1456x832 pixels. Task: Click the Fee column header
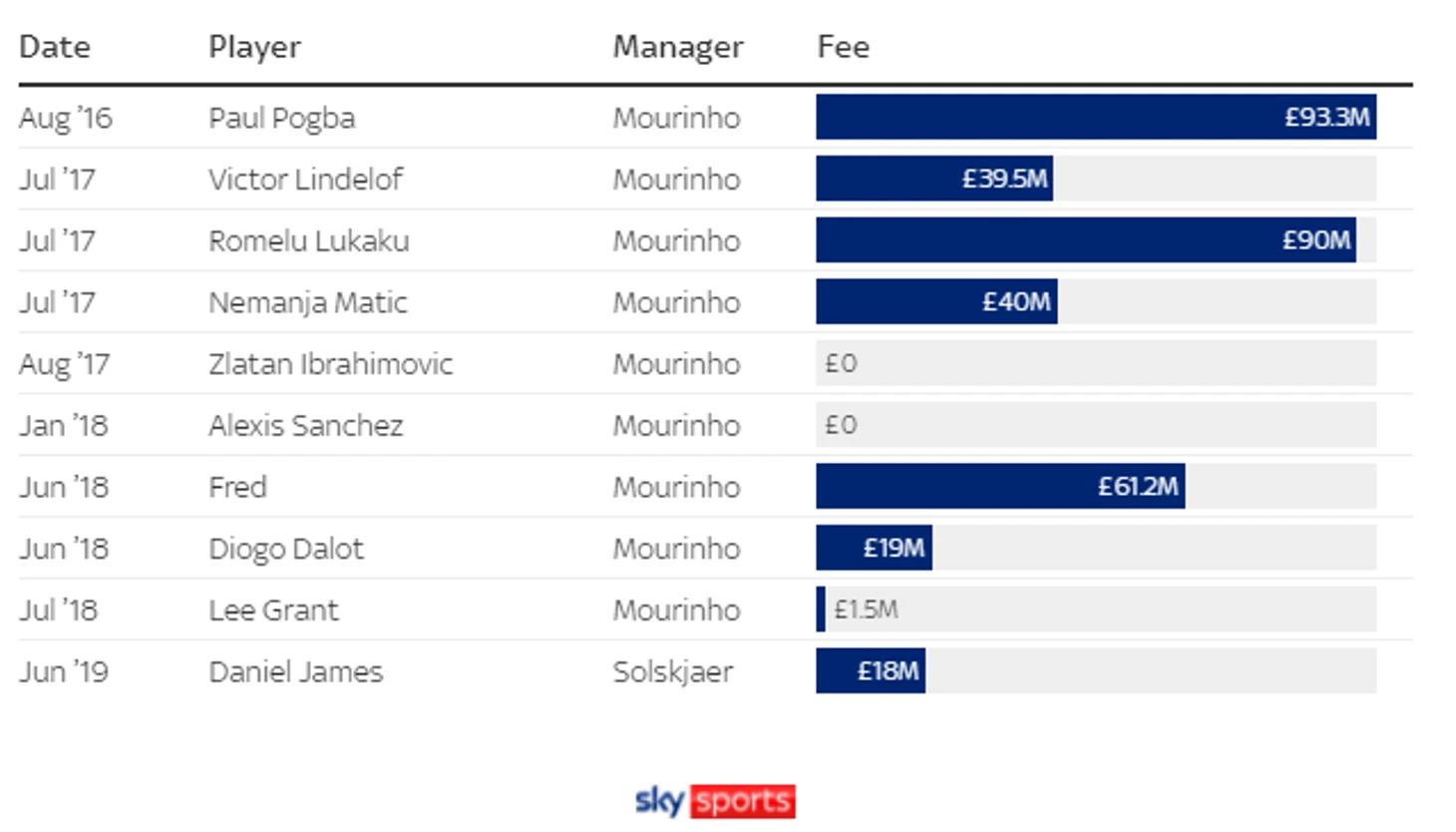(844, 47)
